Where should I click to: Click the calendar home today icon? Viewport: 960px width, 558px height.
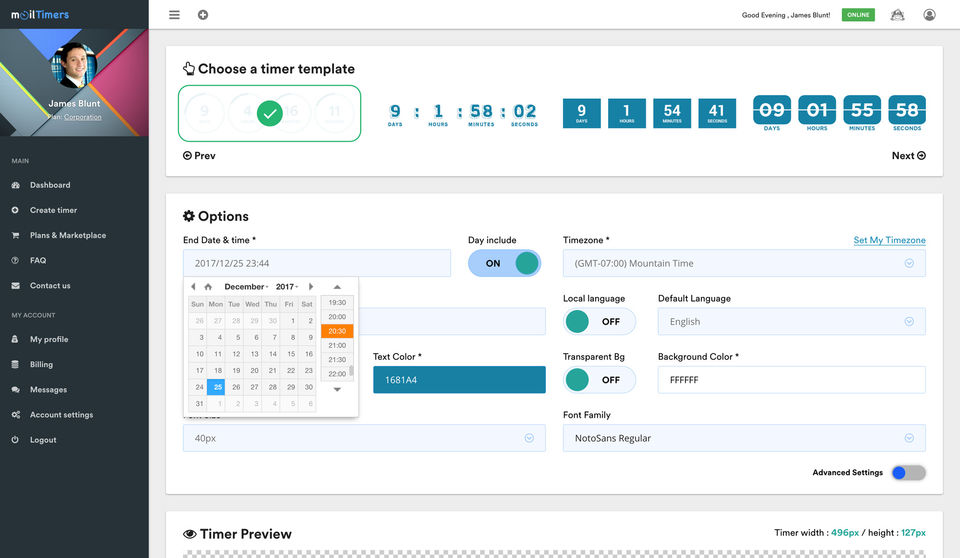(x=208, y=287)
